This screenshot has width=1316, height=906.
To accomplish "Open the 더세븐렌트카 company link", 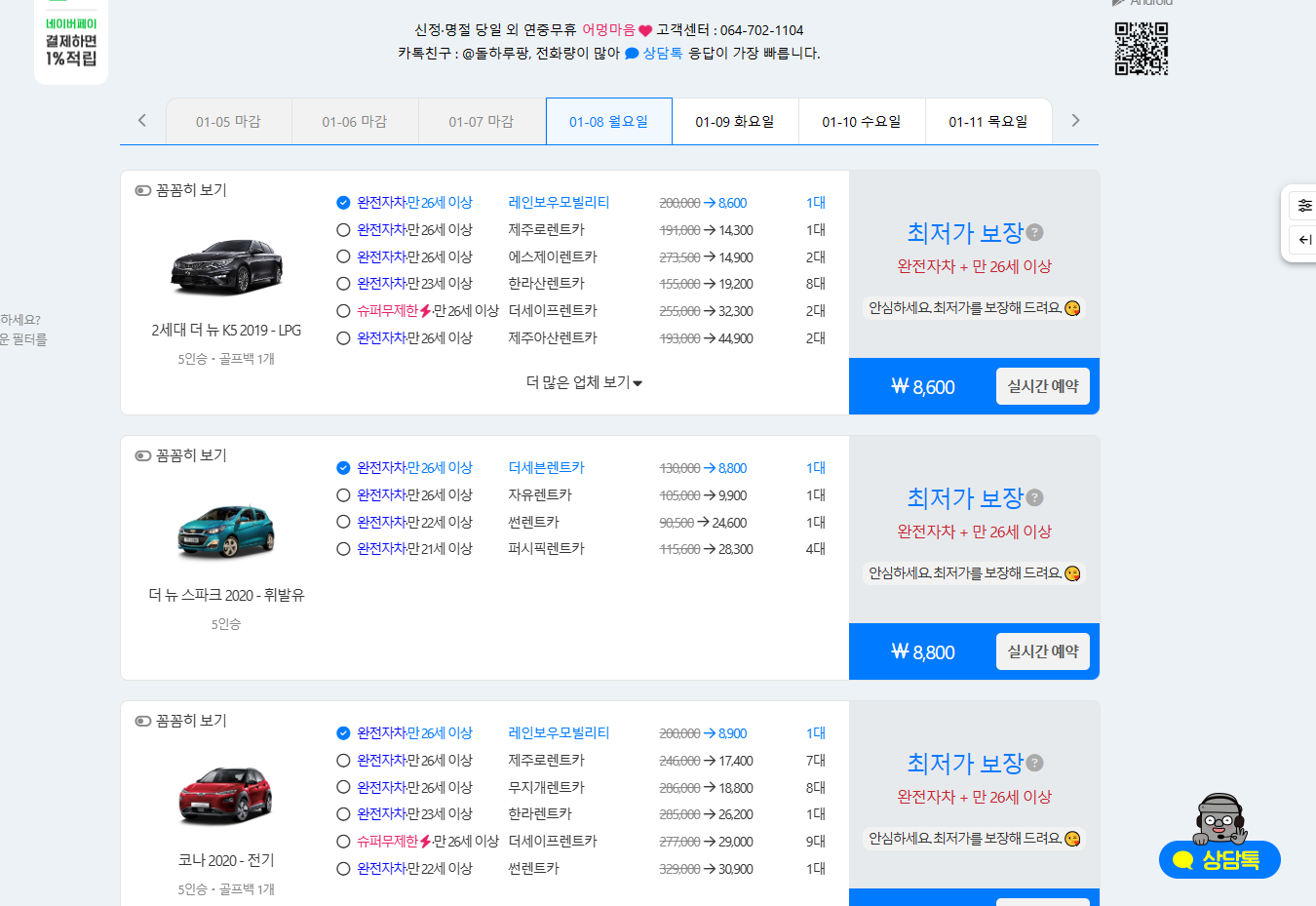I will 546,467.
